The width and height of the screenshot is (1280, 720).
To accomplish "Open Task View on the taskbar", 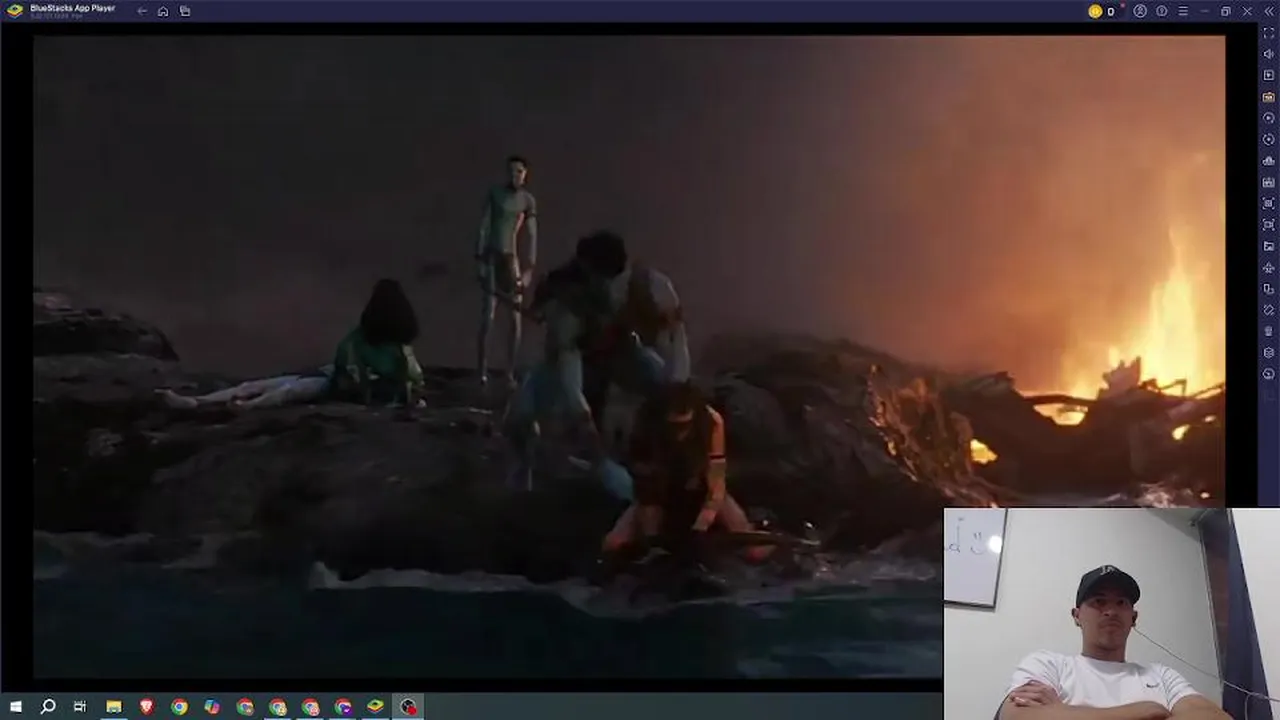I will pyautogui.click(x=80, y=707).
